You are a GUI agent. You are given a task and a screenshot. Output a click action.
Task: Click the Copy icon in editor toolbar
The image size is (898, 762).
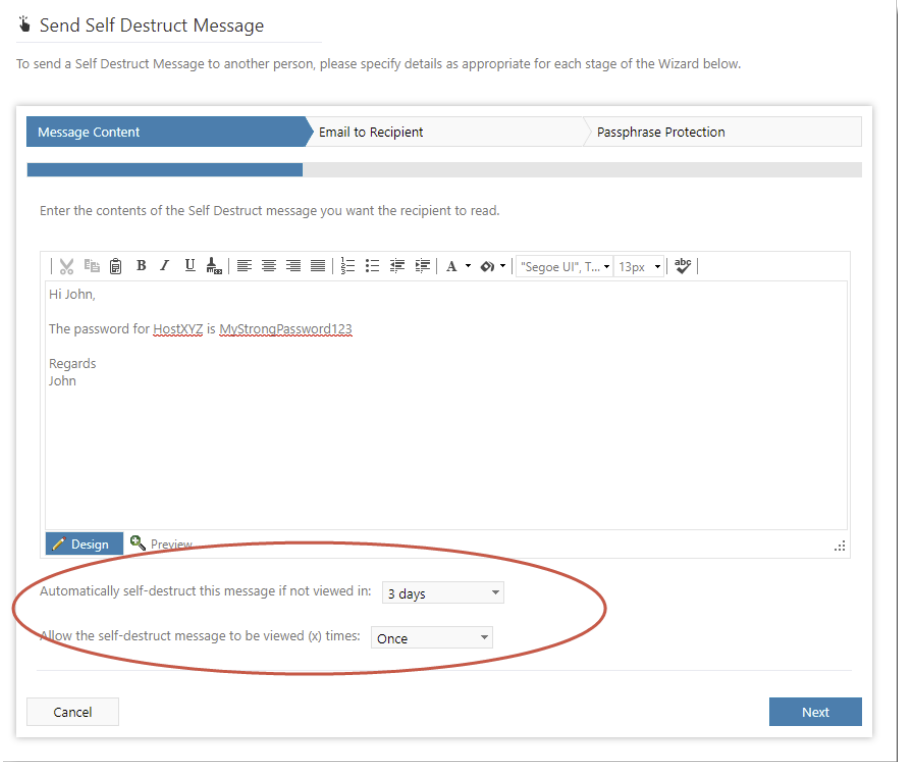tap(92, 266)
